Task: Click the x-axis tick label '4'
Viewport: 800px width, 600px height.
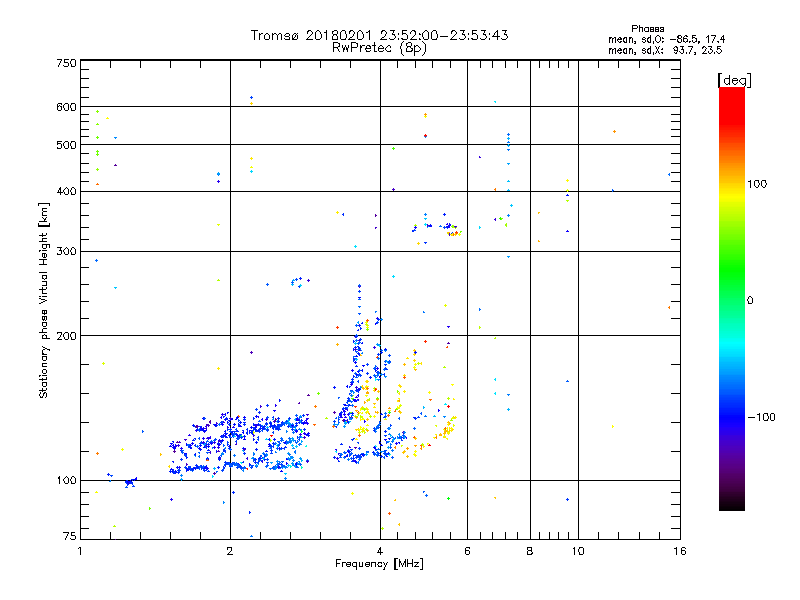Action: [x=380, y=551]
